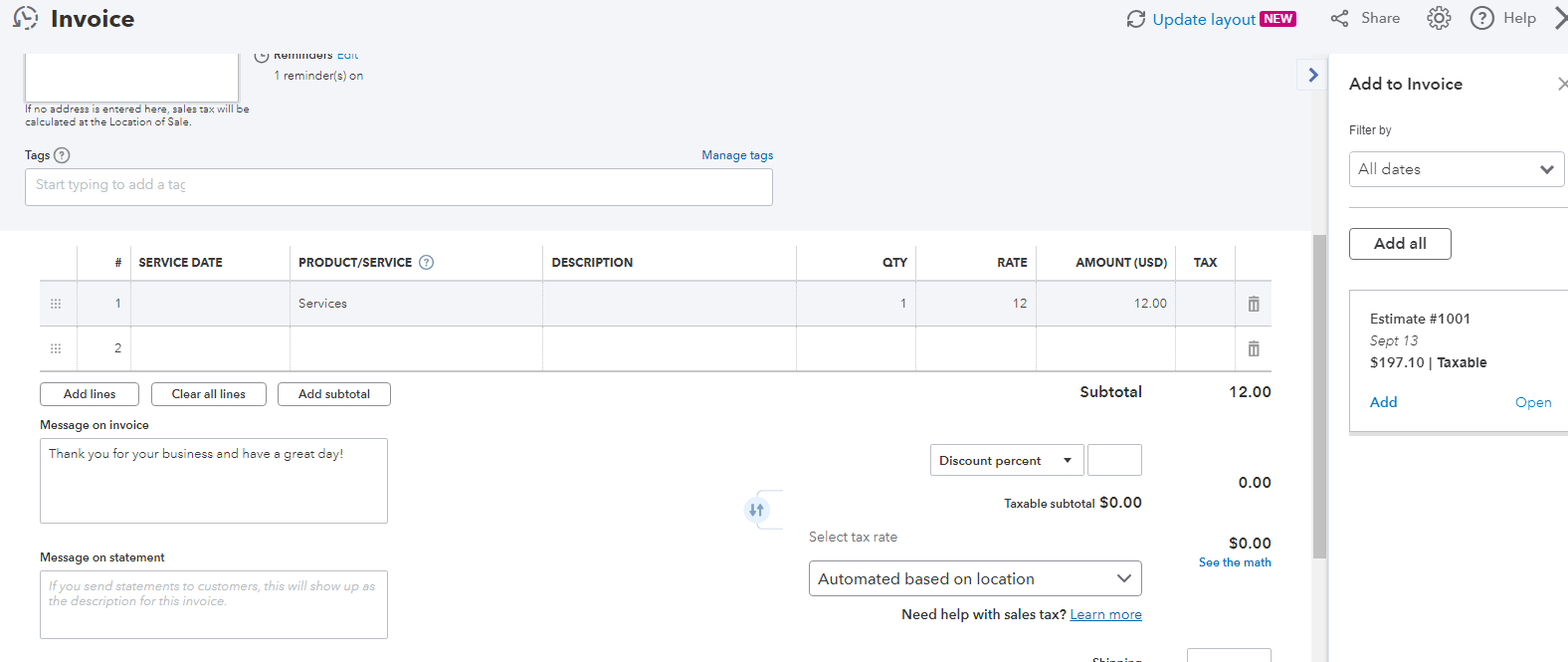Click the invoice history clock icon

pyautogui.click(x=25, y=18)
